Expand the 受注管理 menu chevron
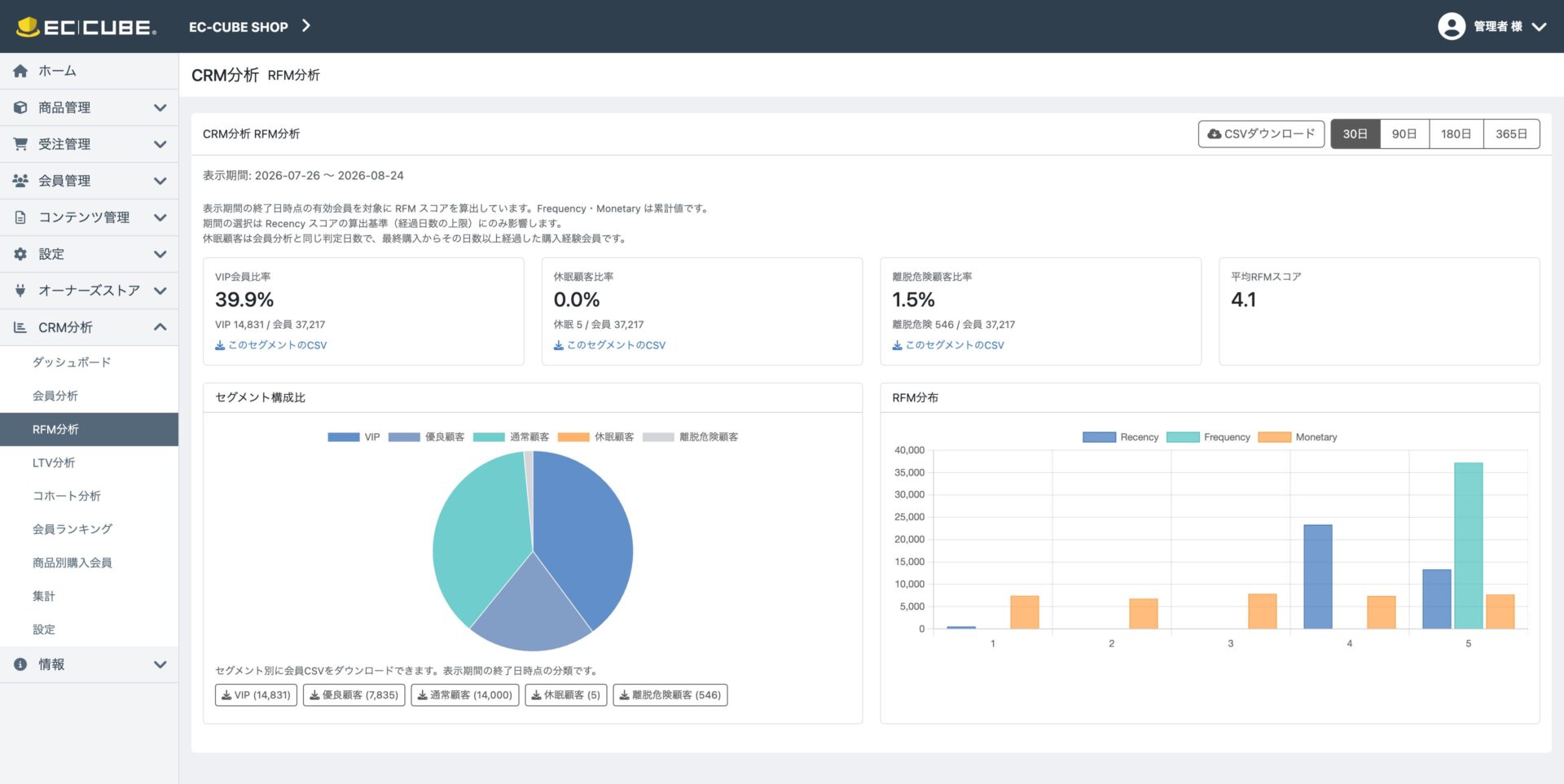Image resolution: width=1564 pixels, height=784 pixels. (x=160, y=144)
